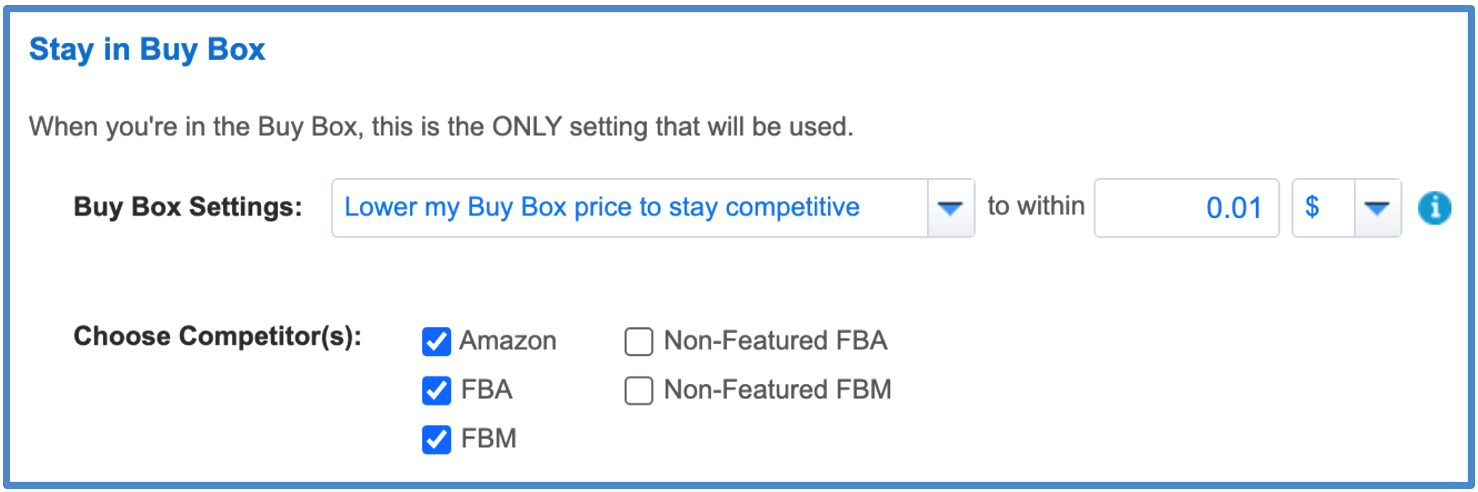The image size is (1478, 492).
Task: Expand the currency unit dropdown arrow
Action: tap(1378, 208)
